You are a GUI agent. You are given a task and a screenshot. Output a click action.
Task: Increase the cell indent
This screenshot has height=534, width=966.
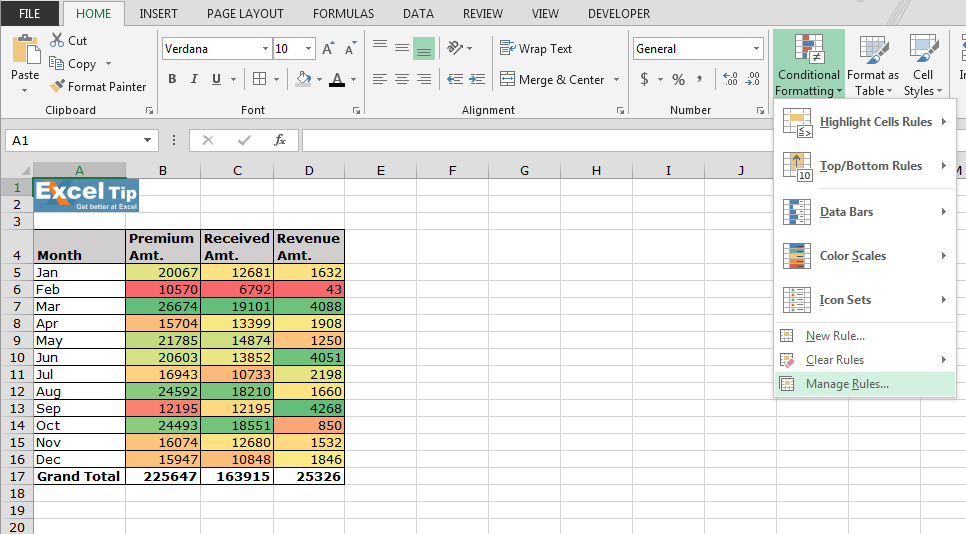click(477, 79)
